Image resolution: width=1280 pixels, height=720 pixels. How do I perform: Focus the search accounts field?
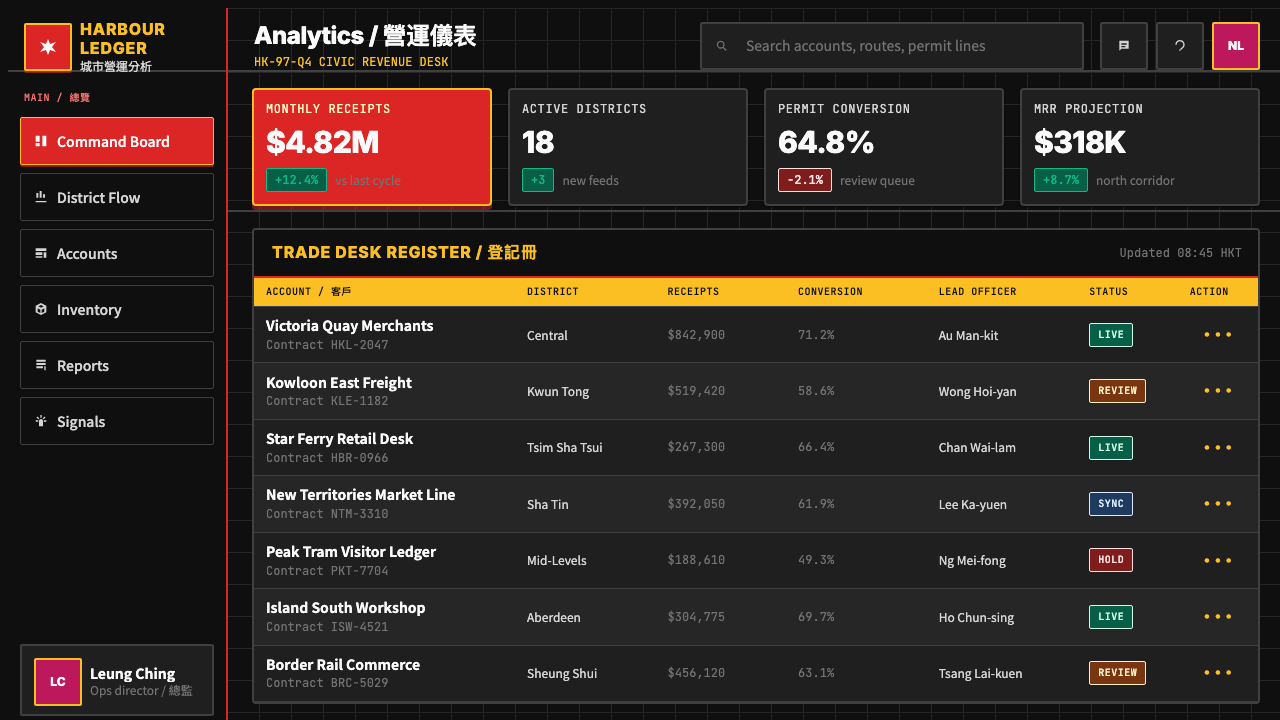[x=892, y=46]
